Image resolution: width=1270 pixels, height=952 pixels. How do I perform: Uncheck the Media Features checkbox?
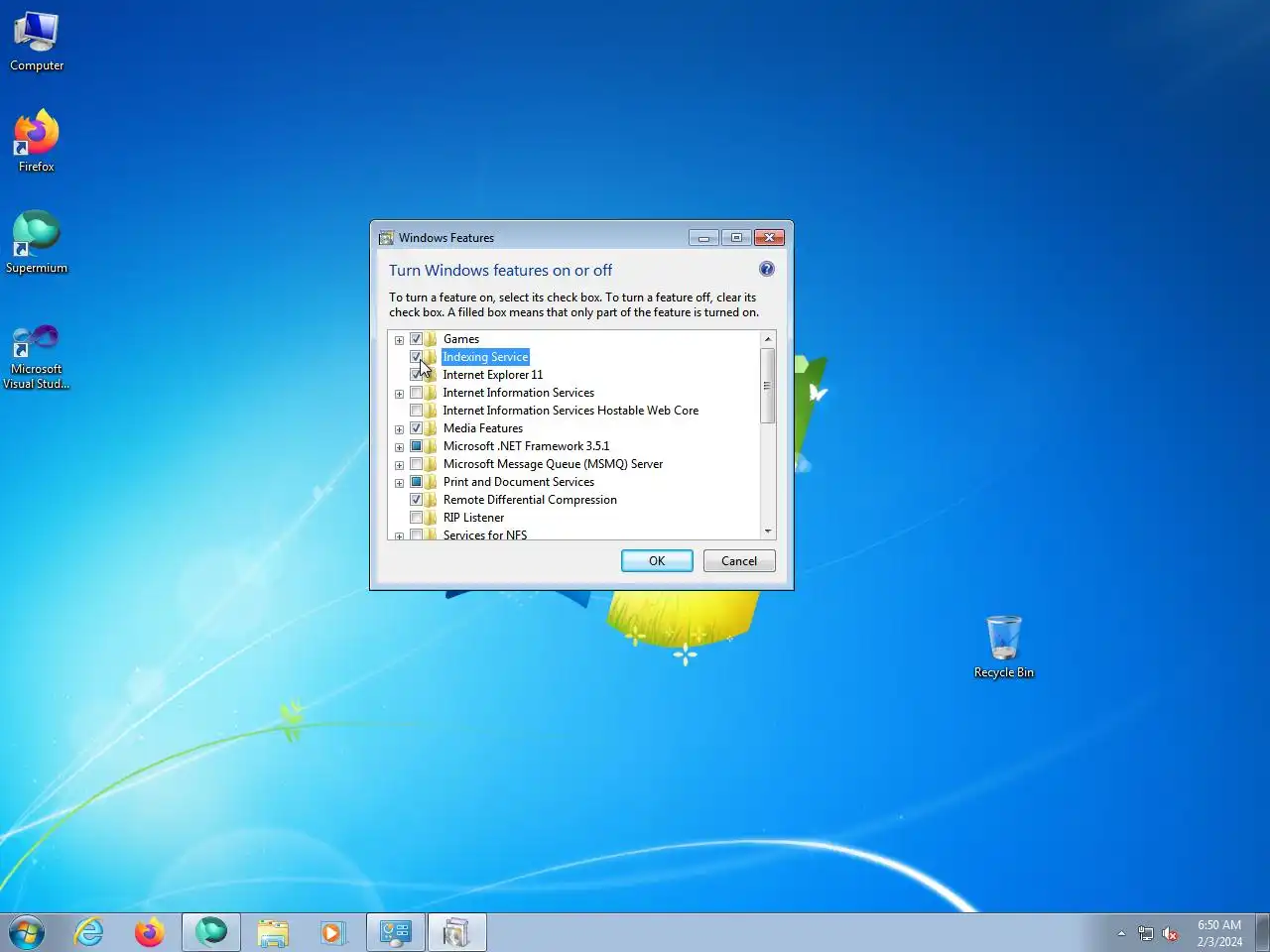[x=416, y=428]
